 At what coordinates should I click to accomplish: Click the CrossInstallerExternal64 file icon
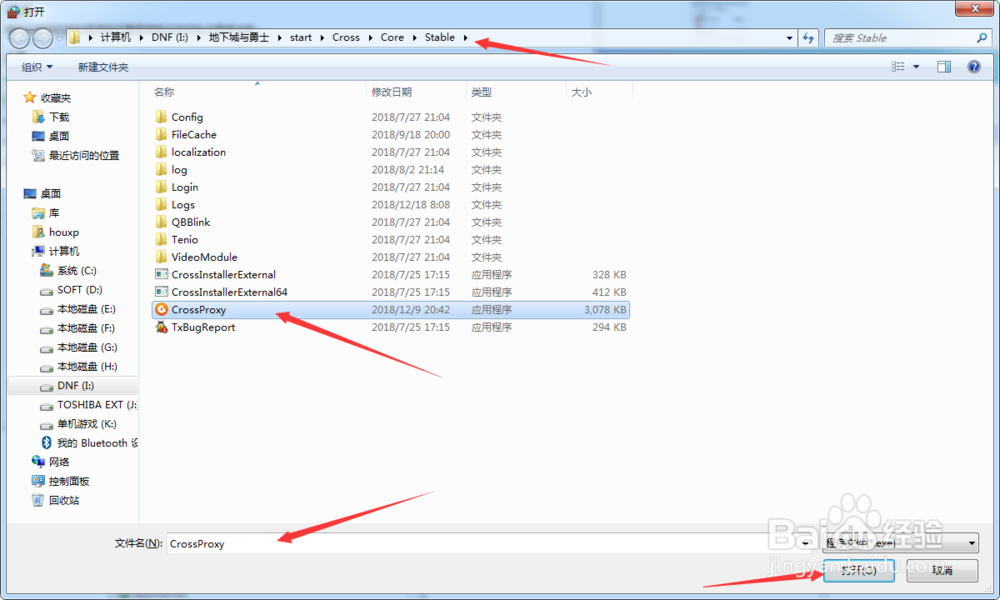pyautogui.click(x=161, y=292)
